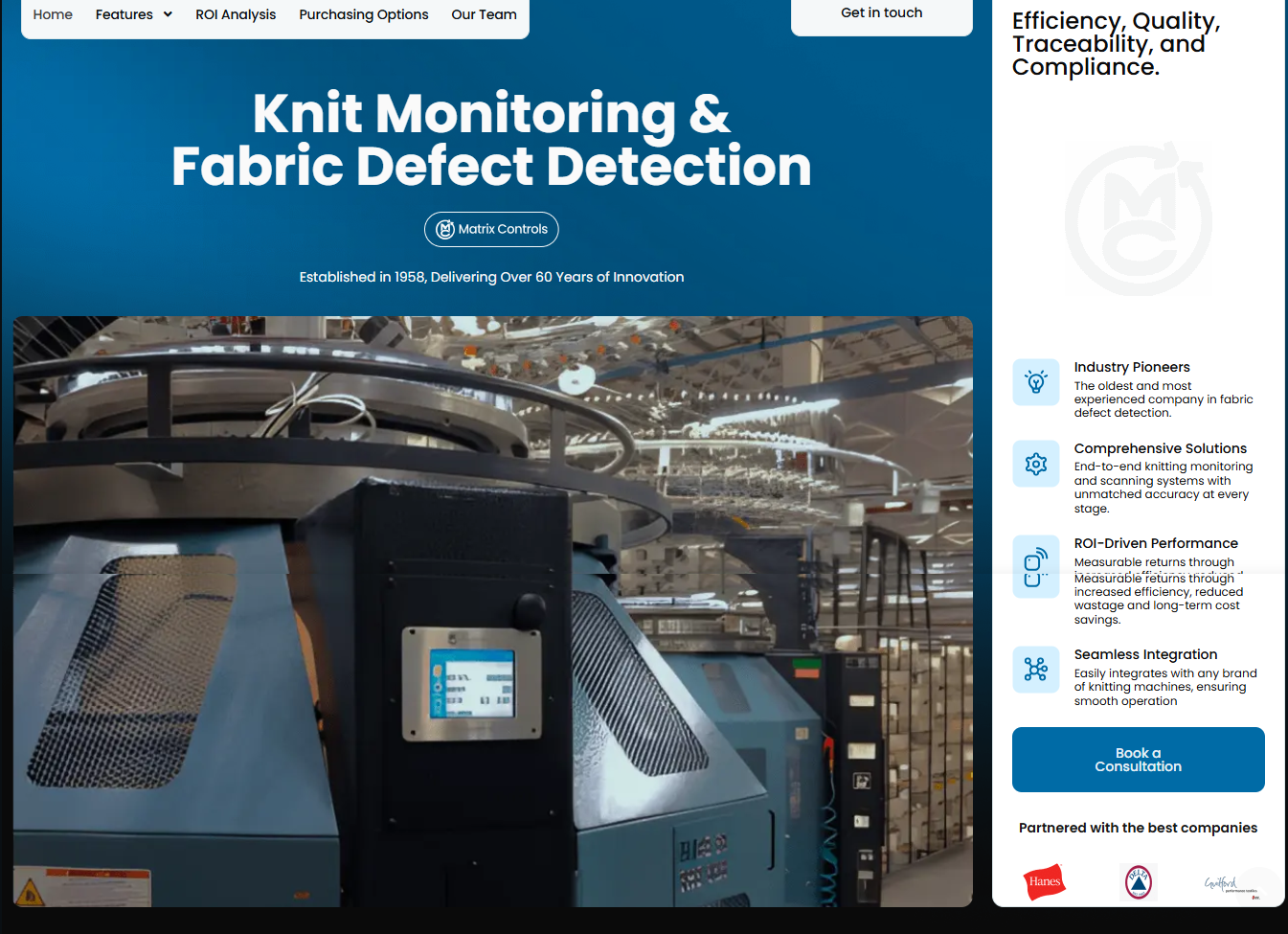
Task: Click the Matrix Controls logo icon in badge
Action: pyautogui.click(x=445, y=229)
